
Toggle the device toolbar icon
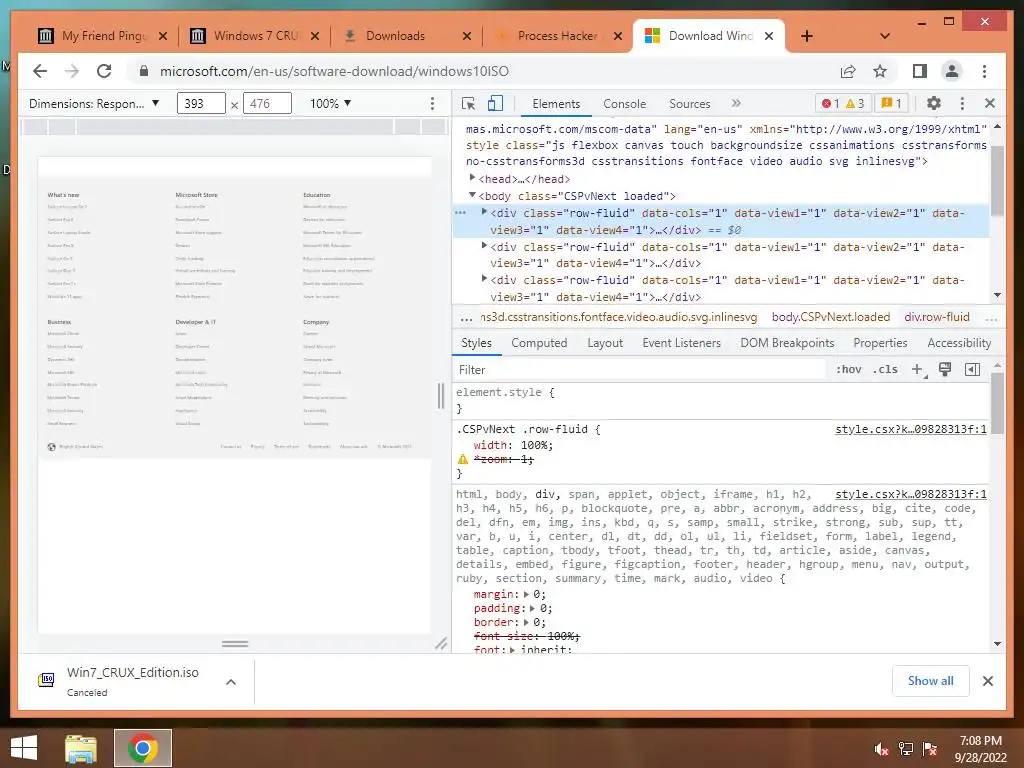(496, 103)
